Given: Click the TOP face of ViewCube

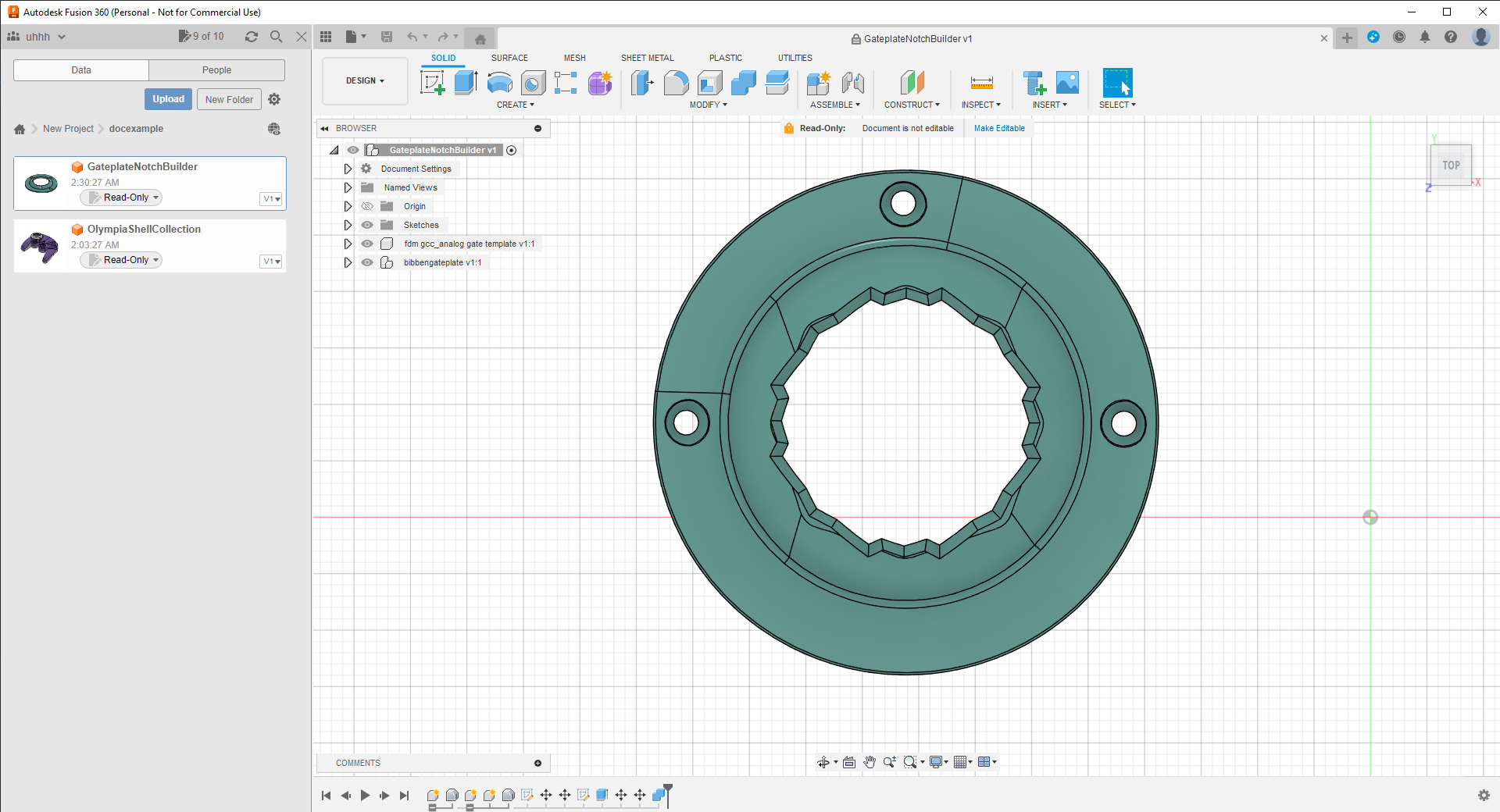Looking at the screenshot, I should click(x=1451, y=166).
